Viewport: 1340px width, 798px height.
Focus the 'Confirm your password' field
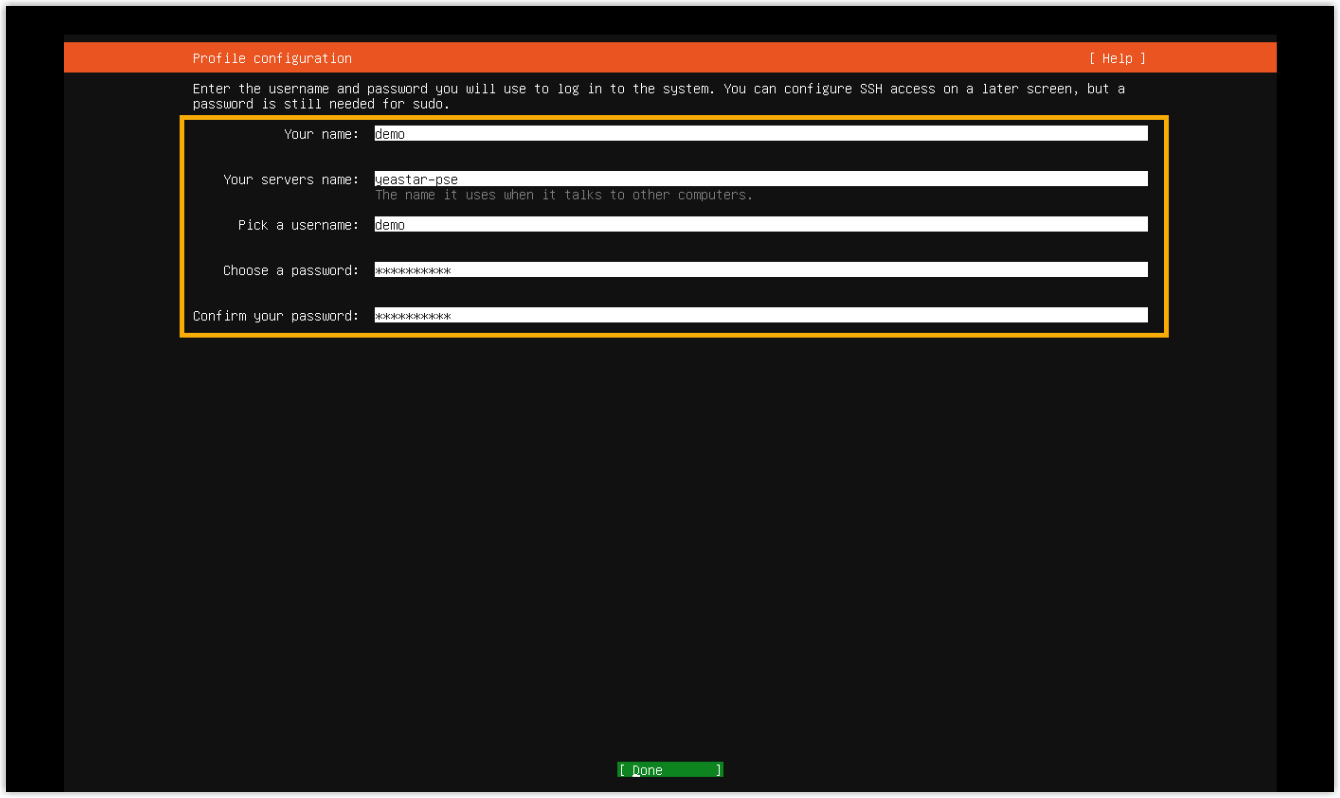[x=760, y=316]
